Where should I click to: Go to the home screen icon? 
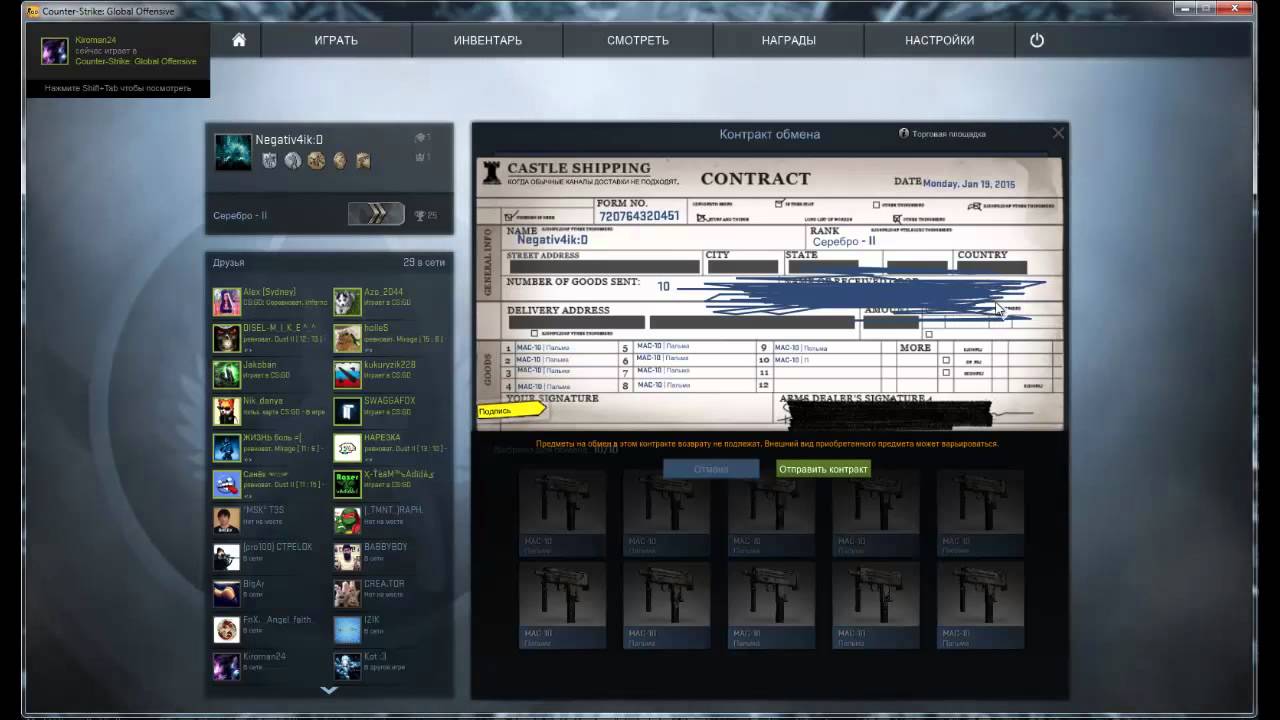point(239,40)
